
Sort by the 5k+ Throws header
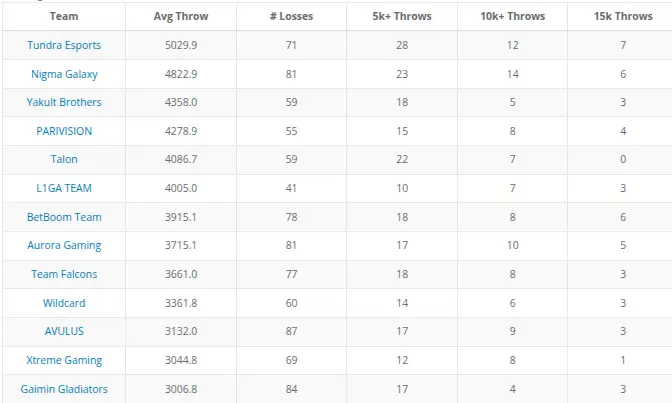[x=402, y=16]
